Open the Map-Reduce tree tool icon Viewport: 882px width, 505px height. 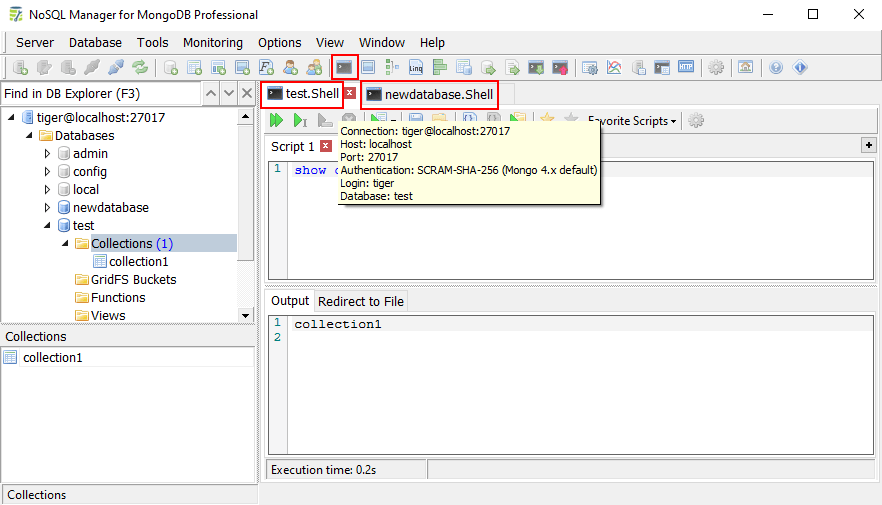pyautogui.click(x=392, y=67)
